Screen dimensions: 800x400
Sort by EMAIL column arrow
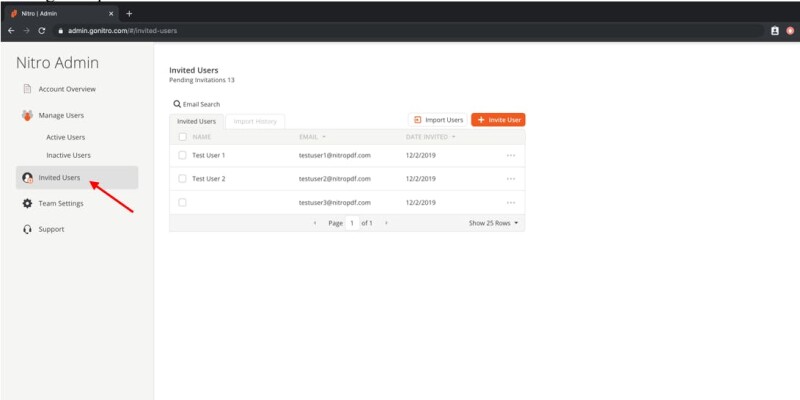tap(324, 137)
